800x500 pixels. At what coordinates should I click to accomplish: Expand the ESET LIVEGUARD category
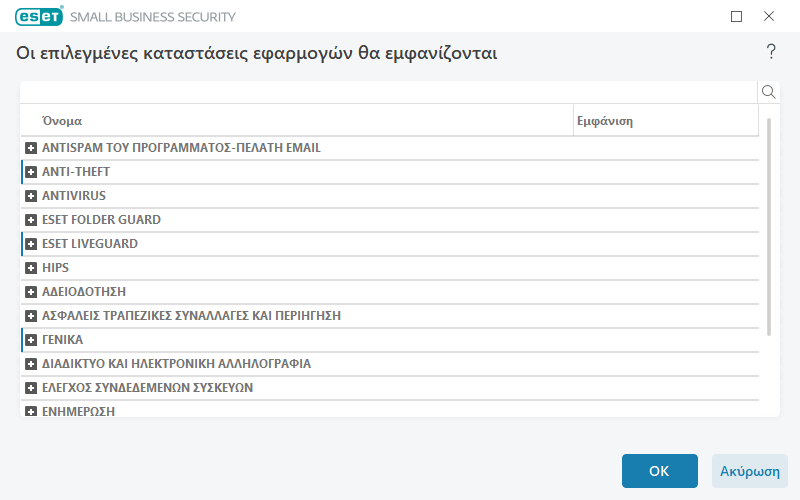click(31, 244)
